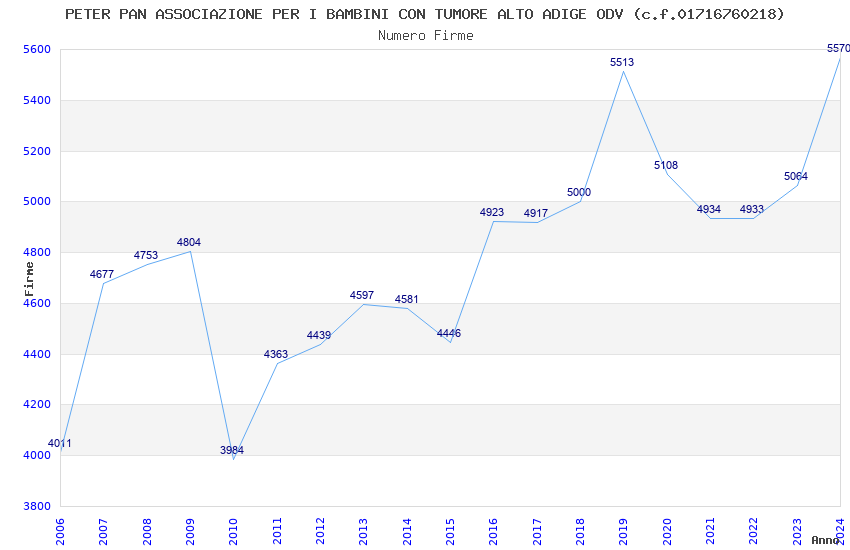Select data label 4753

(x=146, y=255)
